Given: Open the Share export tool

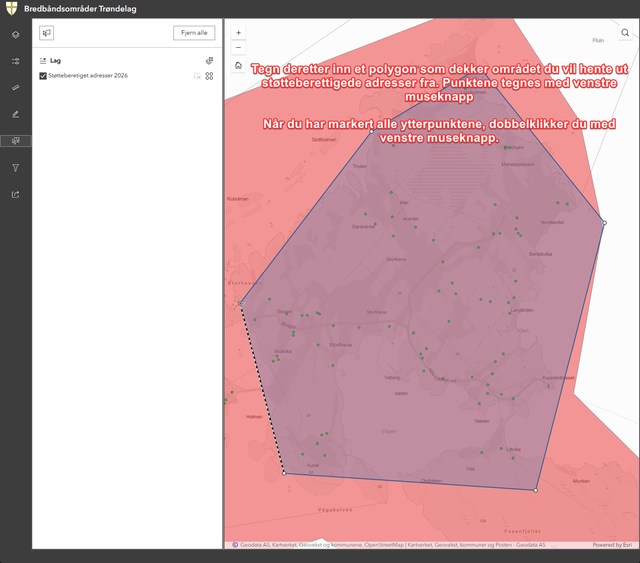Looking at the screenshot, I should [16, 194].
